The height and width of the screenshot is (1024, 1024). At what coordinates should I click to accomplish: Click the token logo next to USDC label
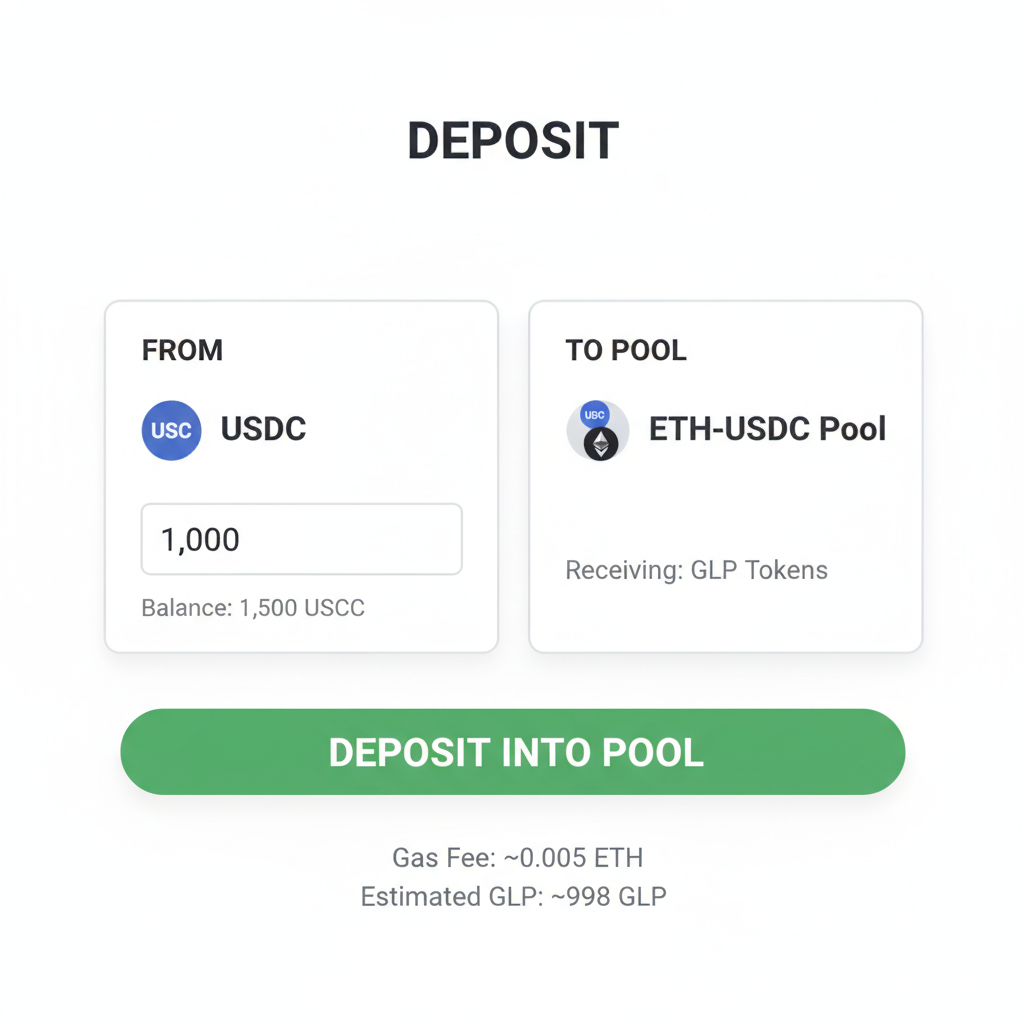coord(171,430)
